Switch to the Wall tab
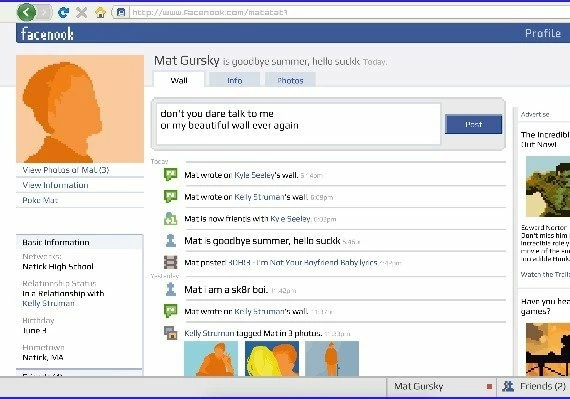570x399 pixels. pos(179,80)
